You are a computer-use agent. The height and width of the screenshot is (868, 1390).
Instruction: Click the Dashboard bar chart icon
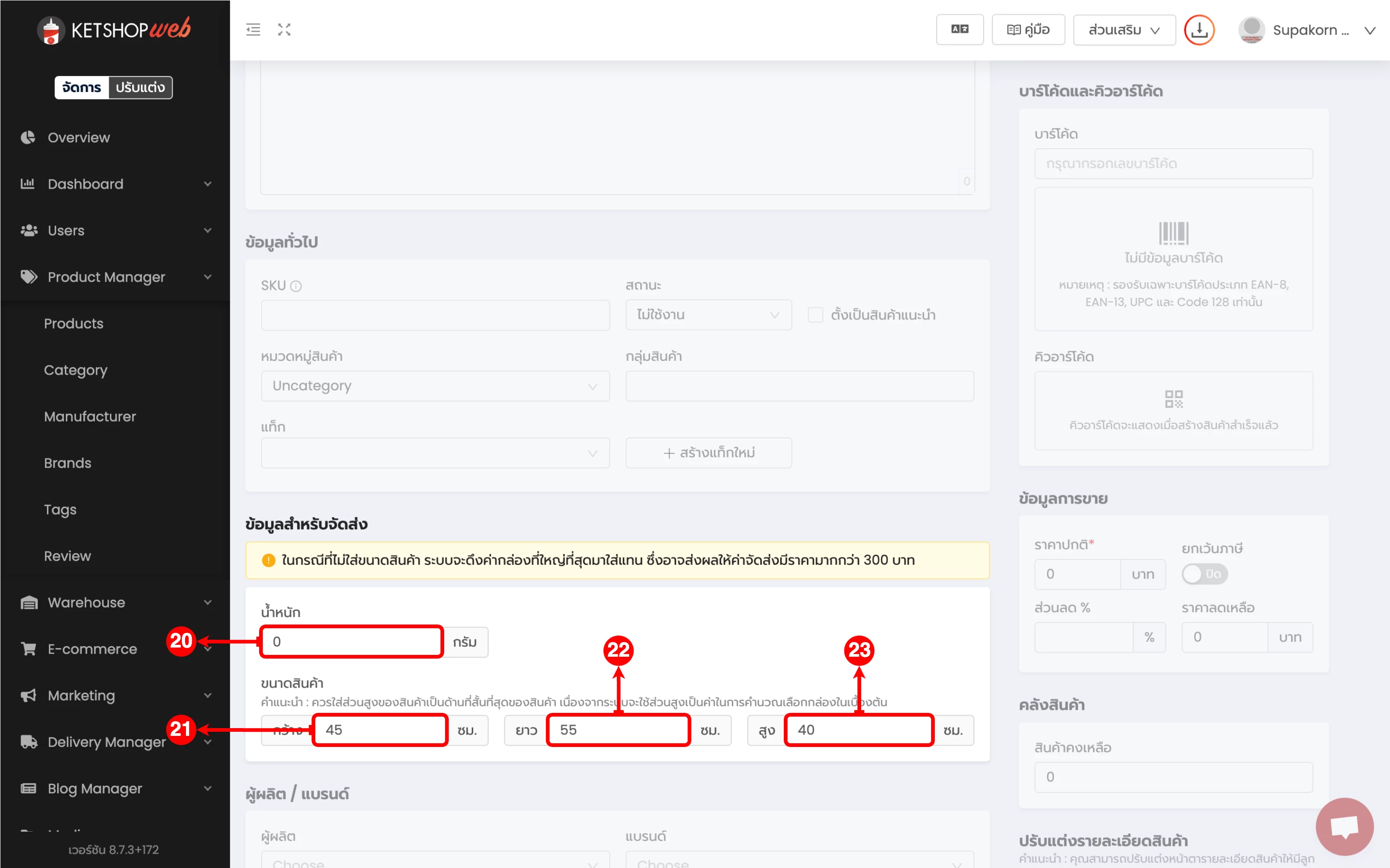coord(28,184)
